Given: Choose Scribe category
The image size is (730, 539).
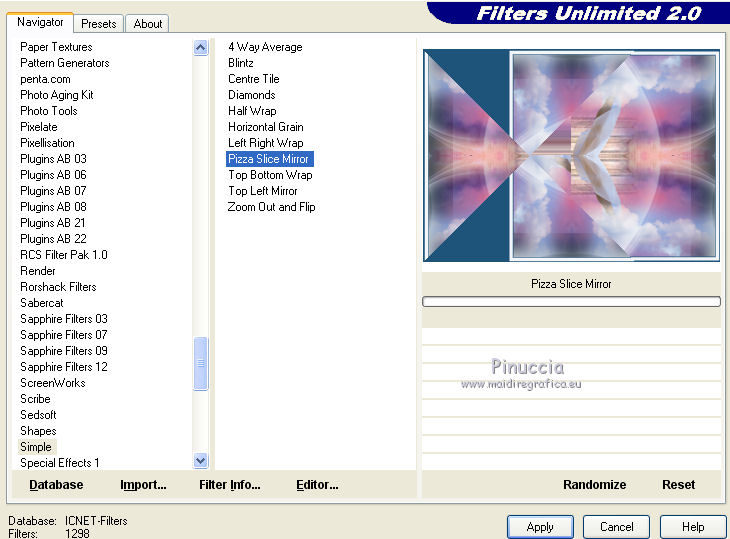Looking at the screenshot, I should coord(35,399).
